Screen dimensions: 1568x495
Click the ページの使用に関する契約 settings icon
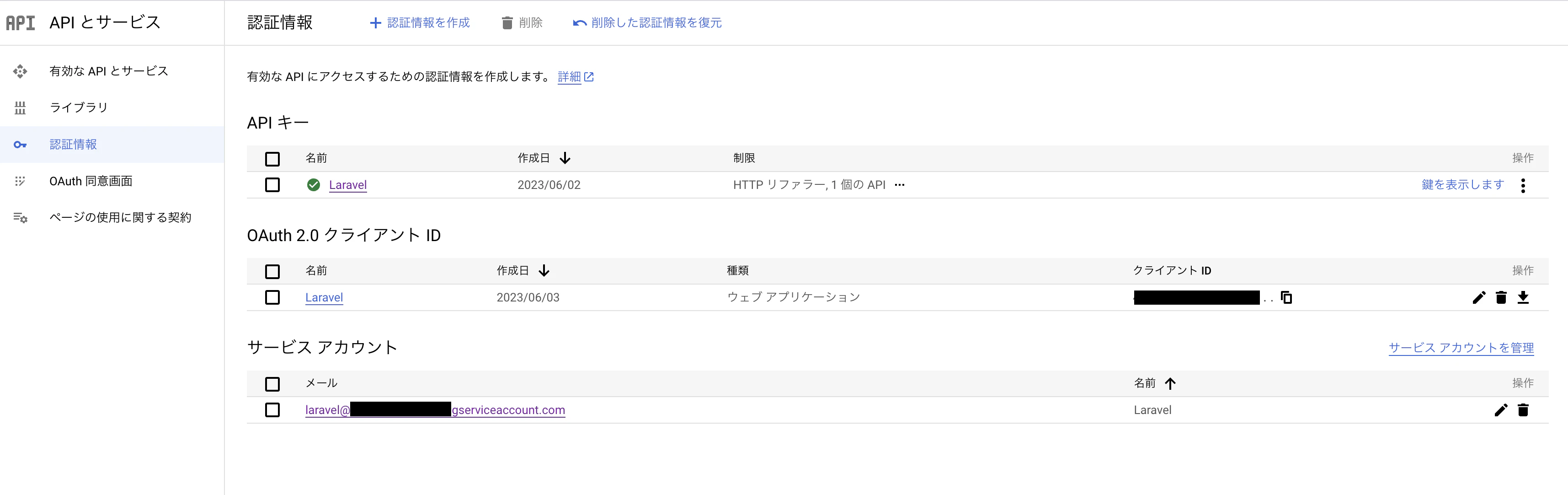[x=20, y=217]
